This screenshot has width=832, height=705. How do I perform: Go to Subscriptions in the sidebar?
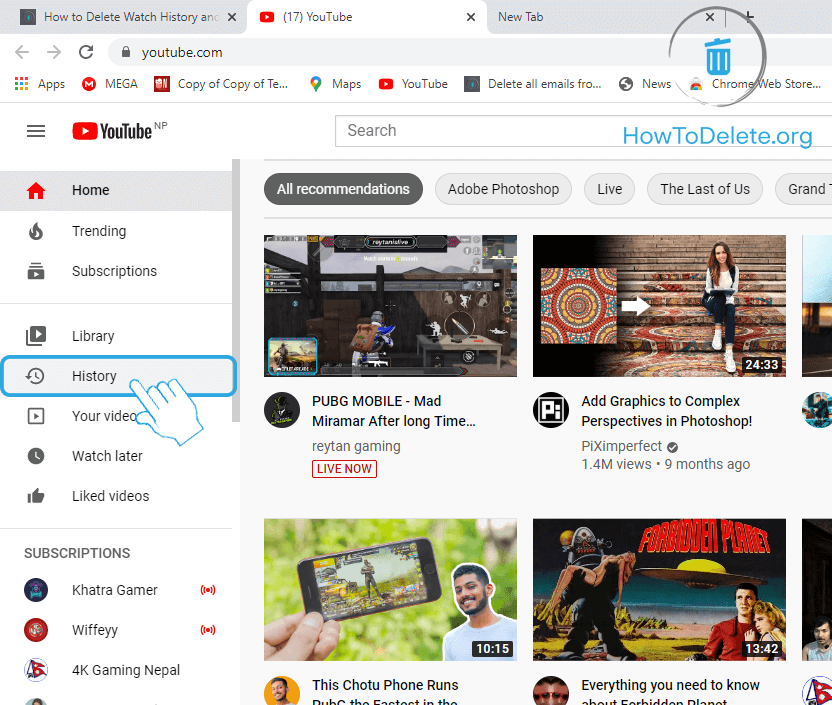coord(113,271)
